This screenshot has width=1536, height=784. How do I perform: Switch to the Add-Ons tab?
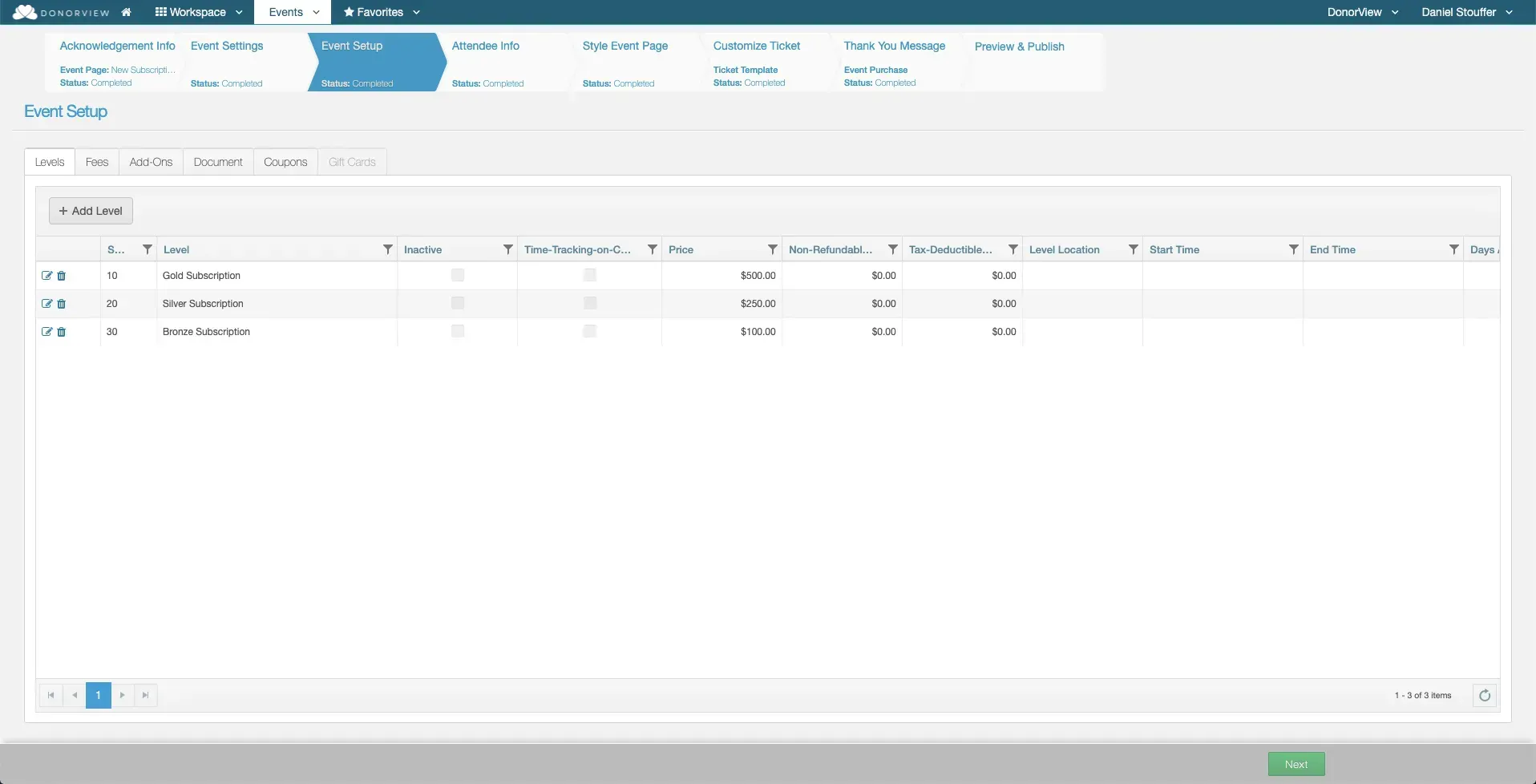pos(151,162)
